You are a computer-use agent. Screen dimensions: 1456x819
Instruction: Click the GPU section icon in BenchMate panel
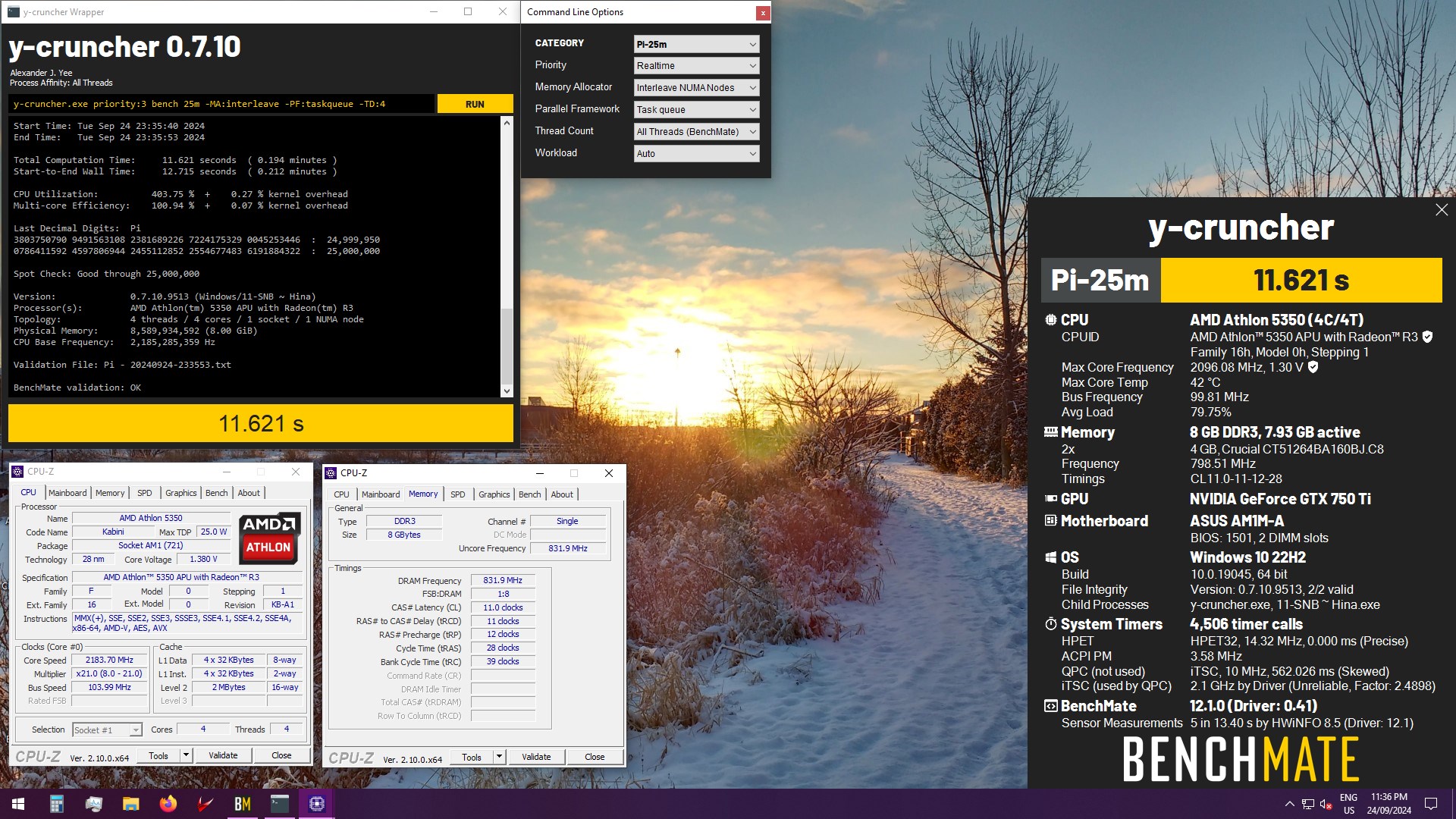[1050, 499]
